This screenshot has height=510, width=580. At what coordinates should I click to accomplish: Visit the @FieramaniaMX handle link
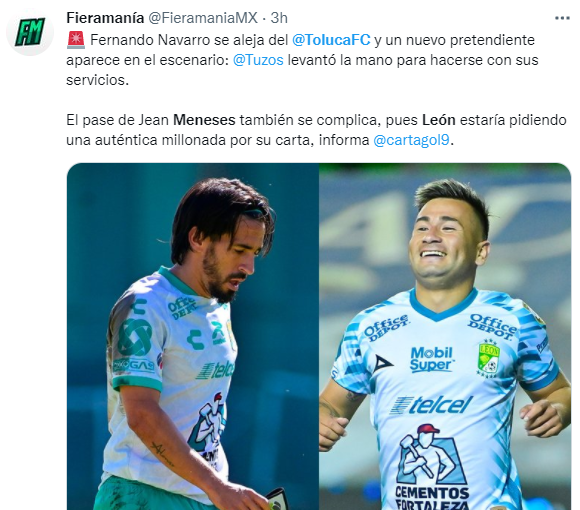(203, 18)
